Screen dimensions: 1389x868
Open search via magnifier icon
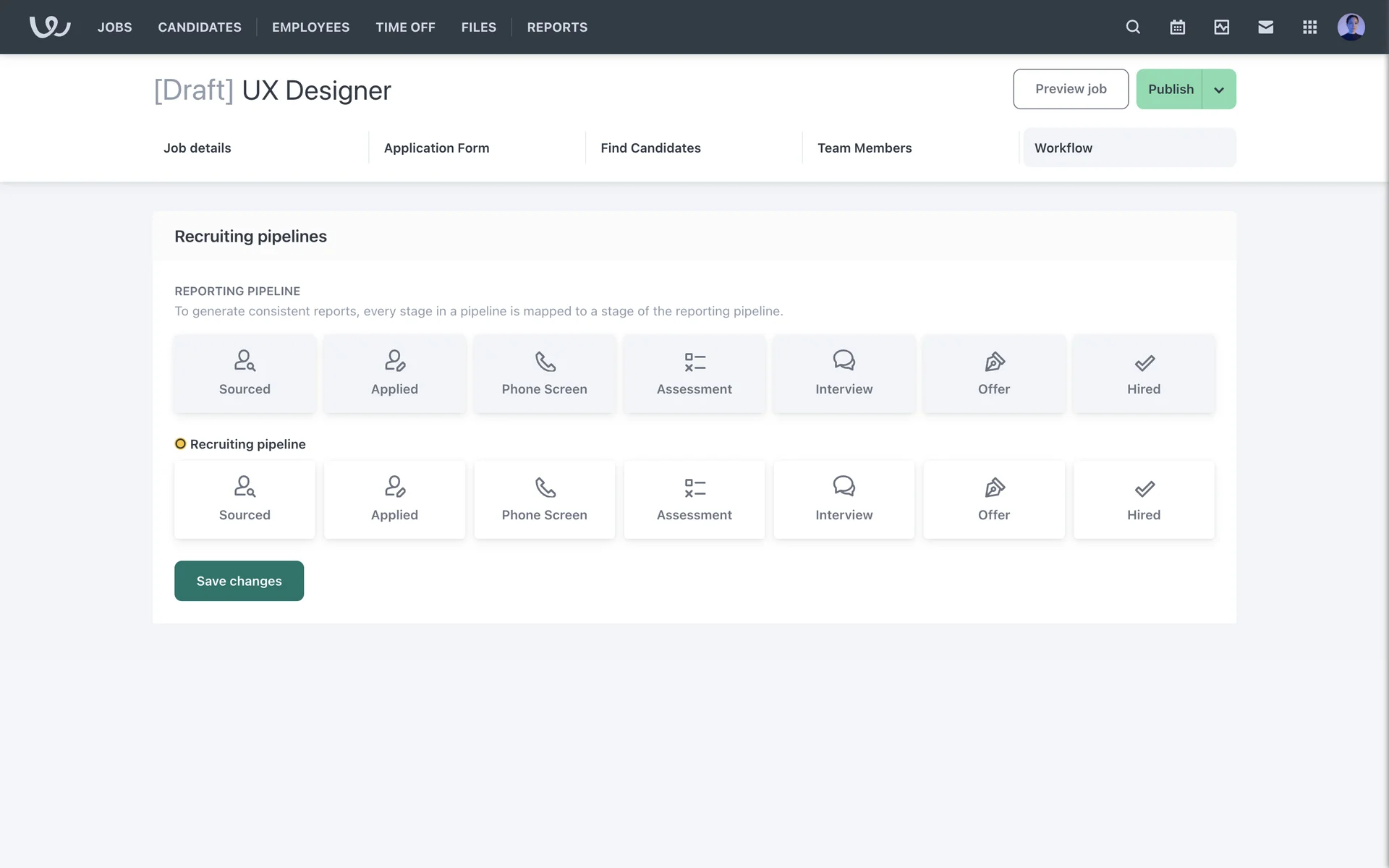[1133, 27]
